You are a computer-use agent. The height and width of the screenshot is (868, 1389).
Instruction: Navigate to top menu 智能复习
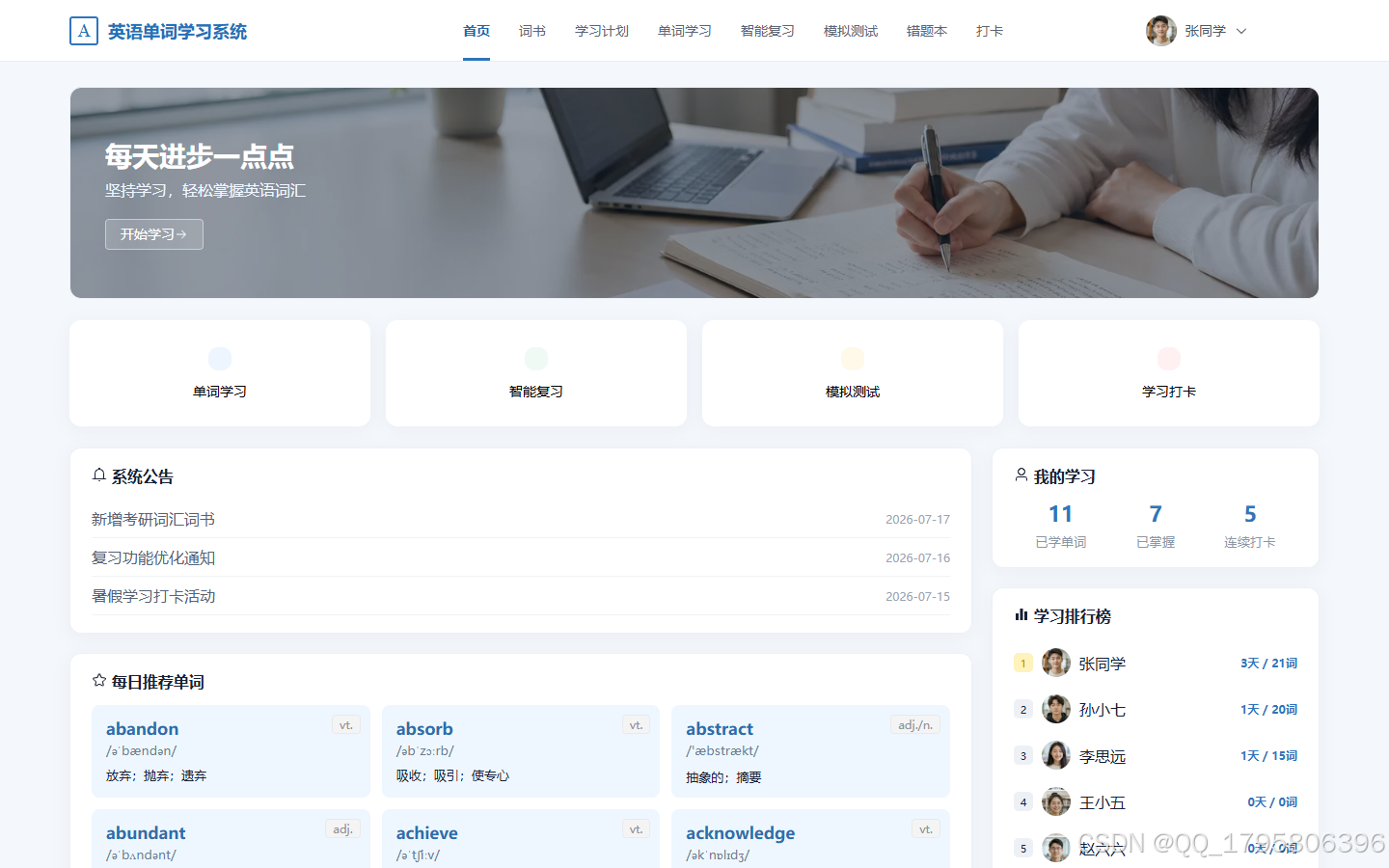point(768,31)
